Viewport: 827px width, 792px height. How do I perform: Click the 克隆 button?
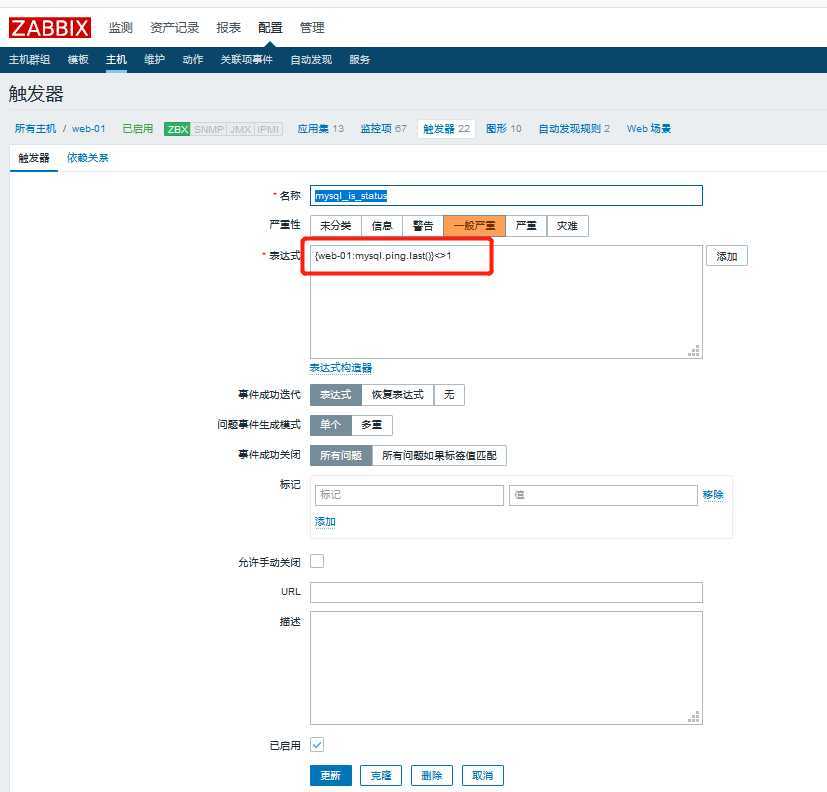[x=381, y=776]
